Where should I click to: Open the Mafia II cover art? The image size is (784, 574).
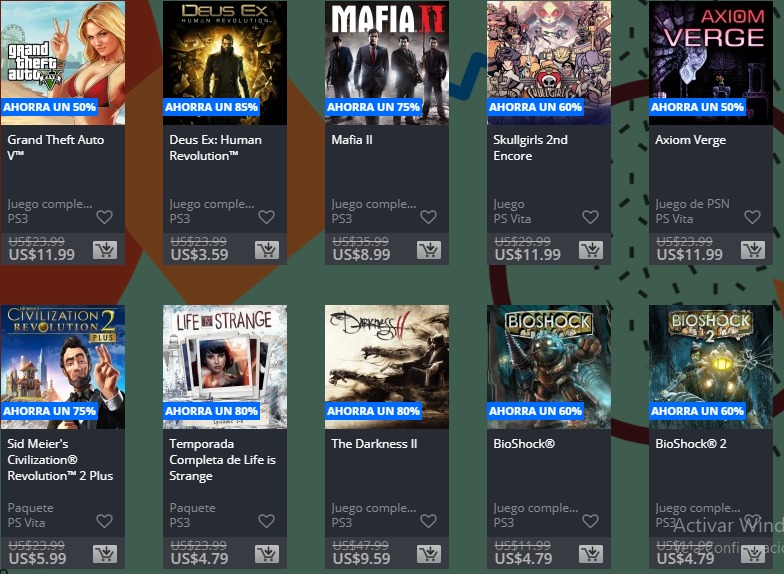[387, 62]
